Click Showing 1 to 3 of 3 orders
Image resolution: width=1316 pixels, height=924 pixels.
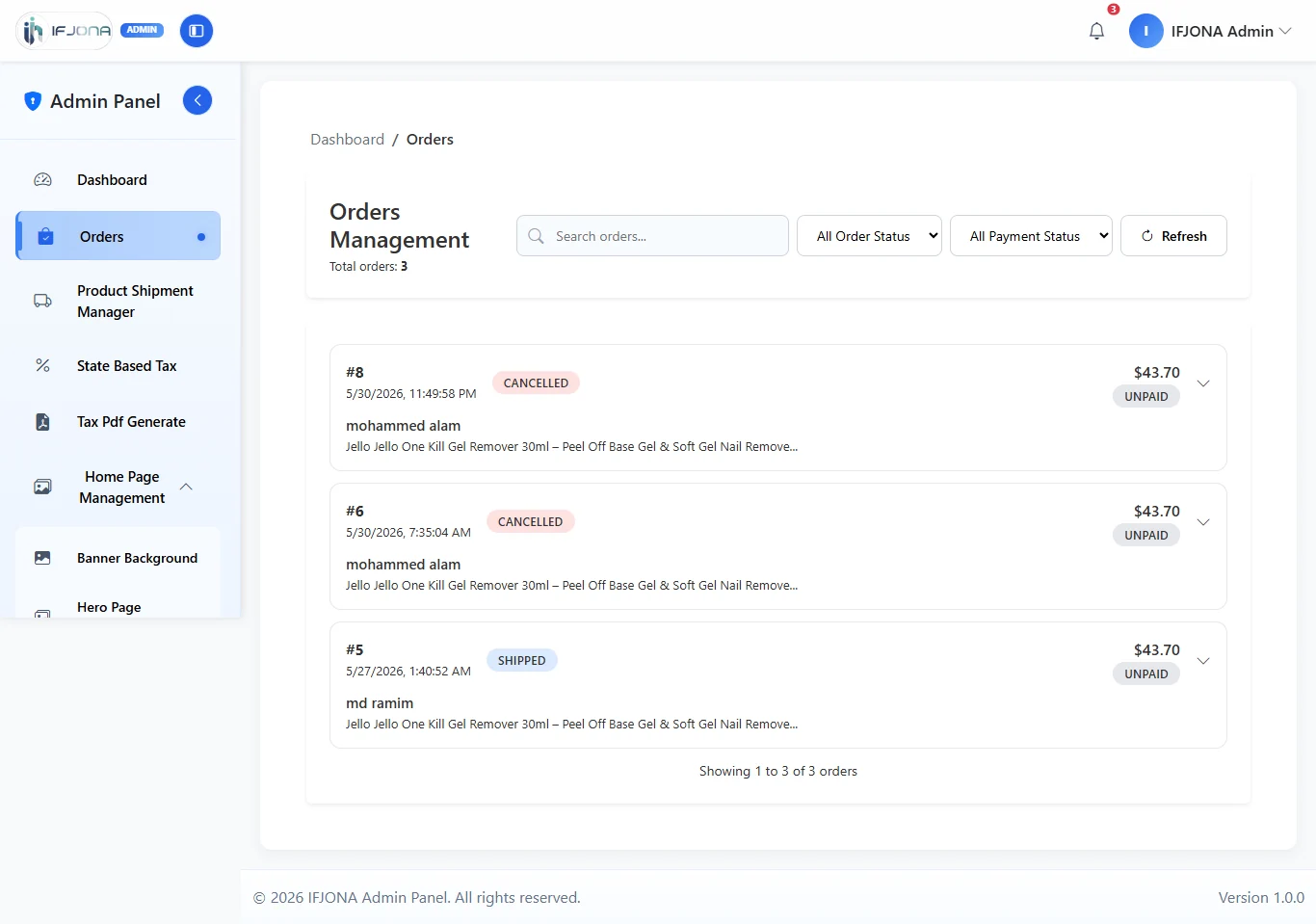tap(778, 771)
